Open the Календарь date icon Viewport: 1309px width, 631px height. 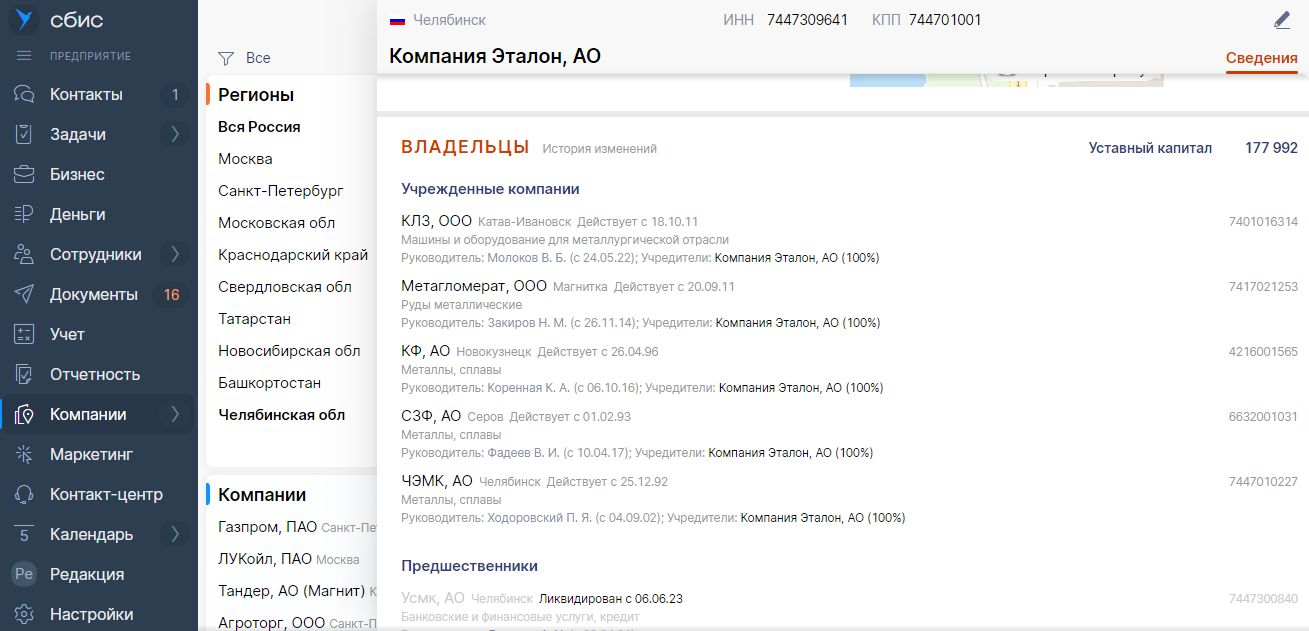(x=24, y=534)
